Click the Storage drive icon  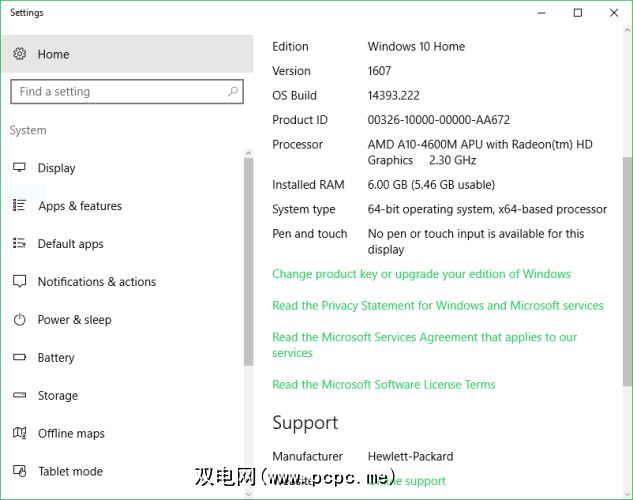pyautogui.click(x=19, y=395)
